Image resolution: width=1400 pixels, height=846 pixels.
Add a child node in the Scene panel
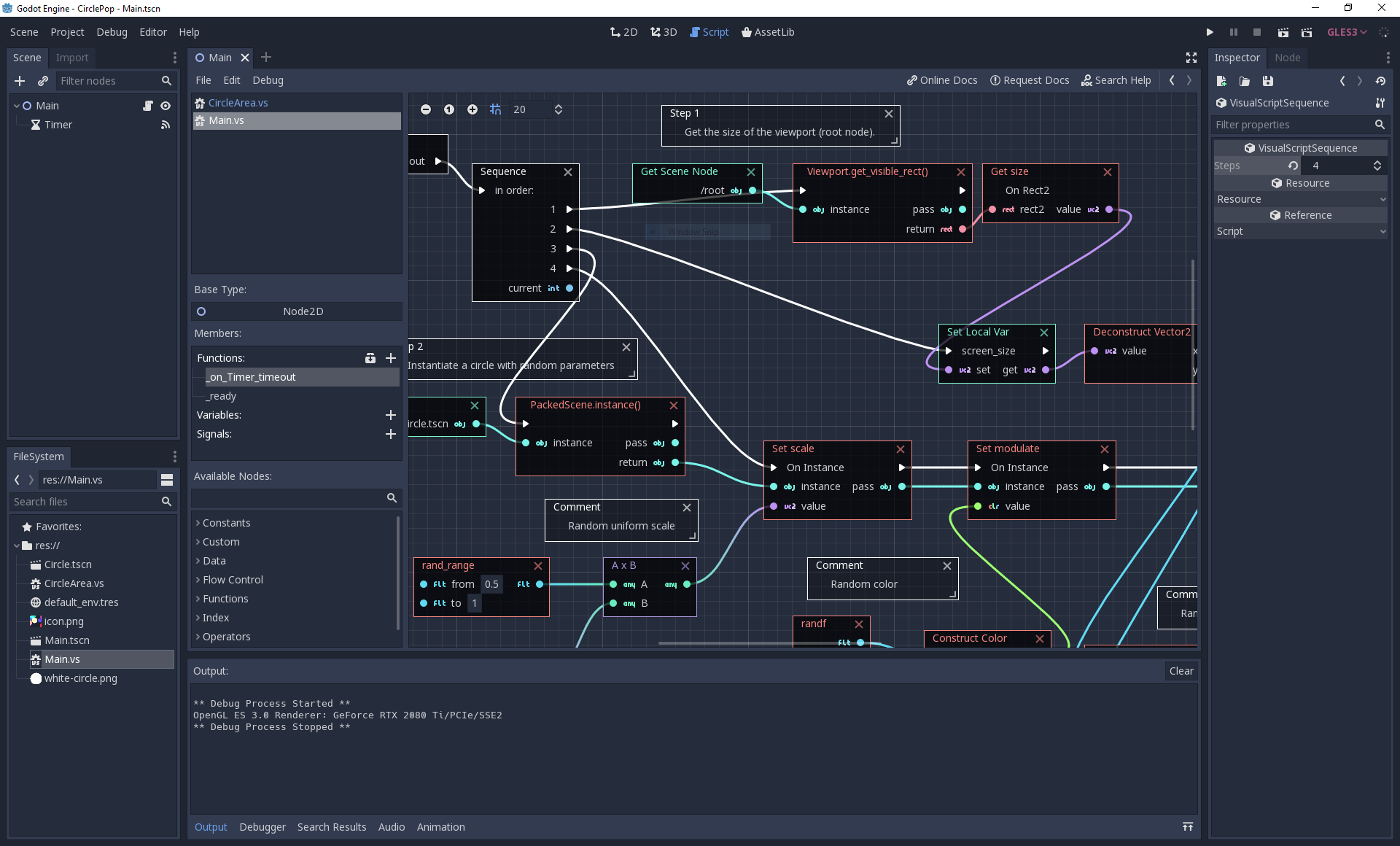(19, 81)
